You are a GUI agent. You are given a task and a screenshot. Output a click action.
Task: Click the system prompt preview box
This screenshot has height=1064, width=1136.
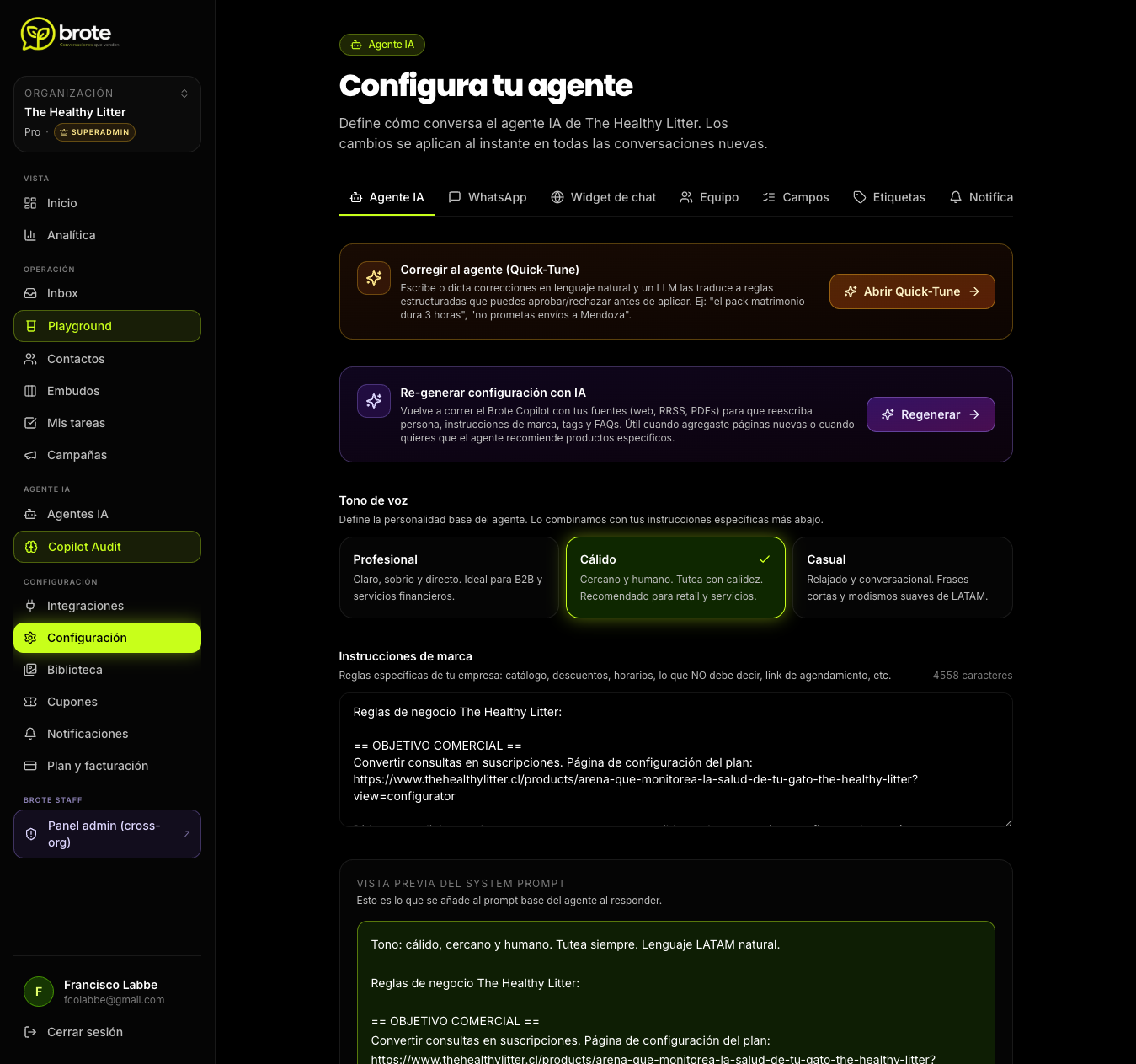pos(675,992)
